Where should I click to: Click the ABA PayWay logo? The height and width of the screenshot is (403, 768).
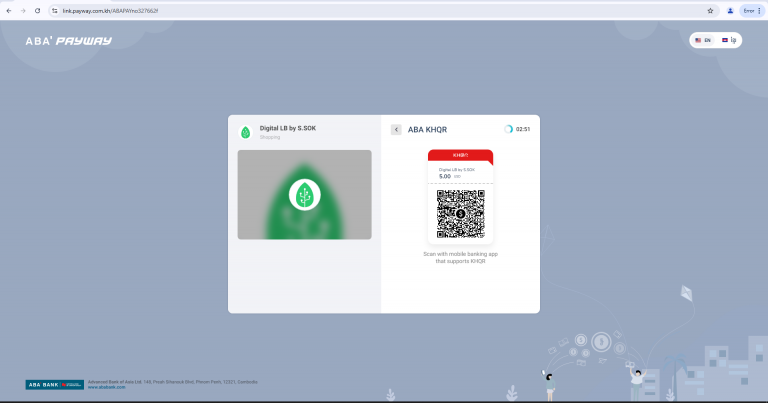(x=69, y=41)
